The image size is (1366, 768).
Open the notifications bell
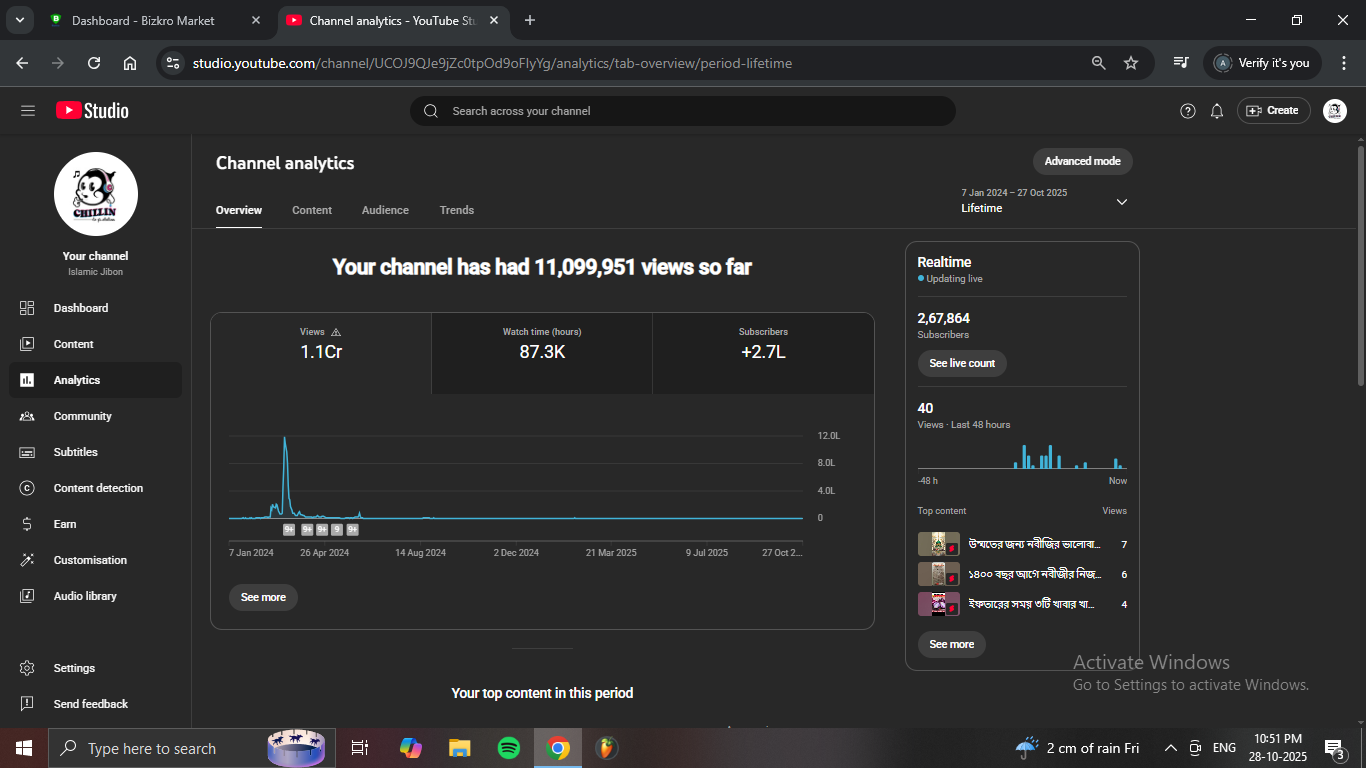(x=1216, y=111)
